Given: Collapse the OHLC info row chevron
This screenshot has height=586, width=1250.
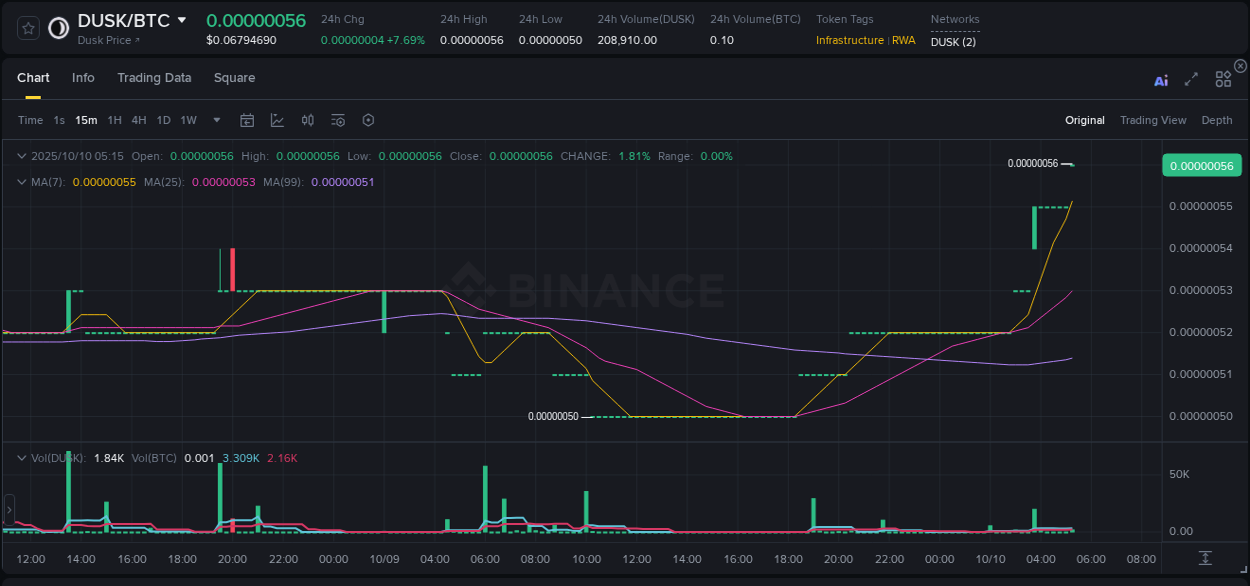Looking at the screenshot, I should click(x=22, y=156).
